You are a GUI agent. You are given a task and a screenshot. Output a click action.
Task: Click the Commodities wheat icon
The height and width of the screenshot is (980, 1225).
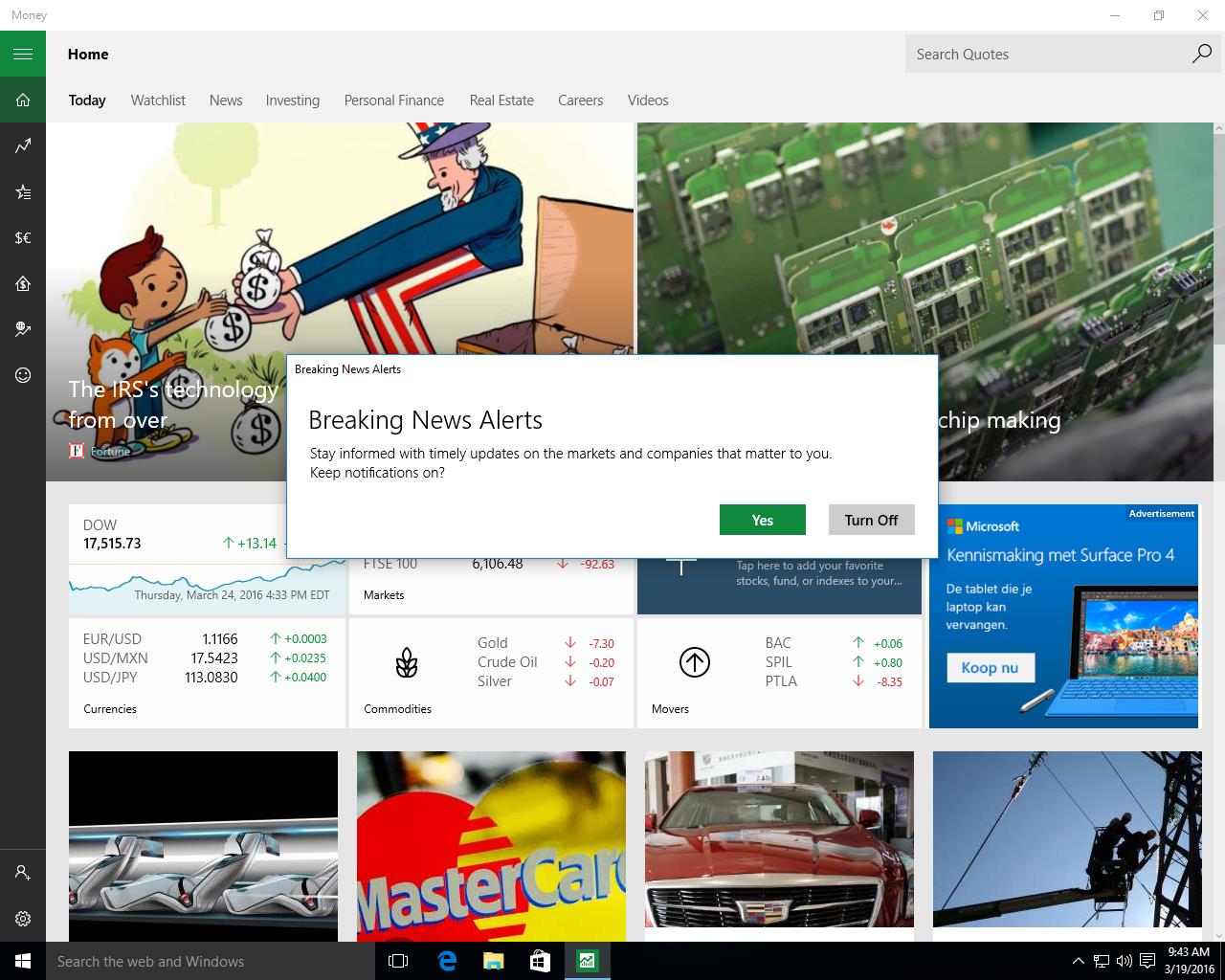point(407,662)
